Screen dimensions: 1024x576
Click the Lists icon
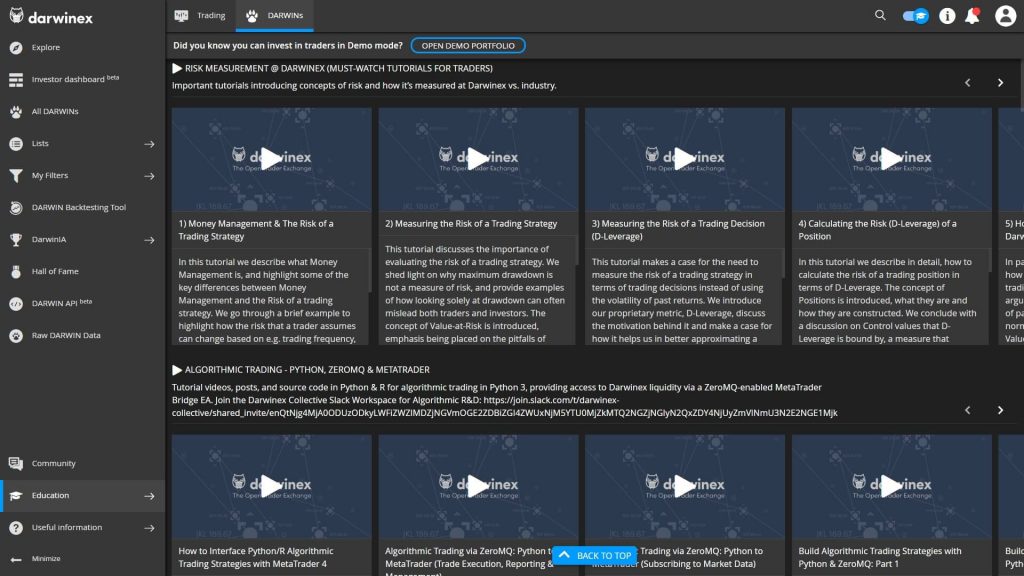point(16,144)
